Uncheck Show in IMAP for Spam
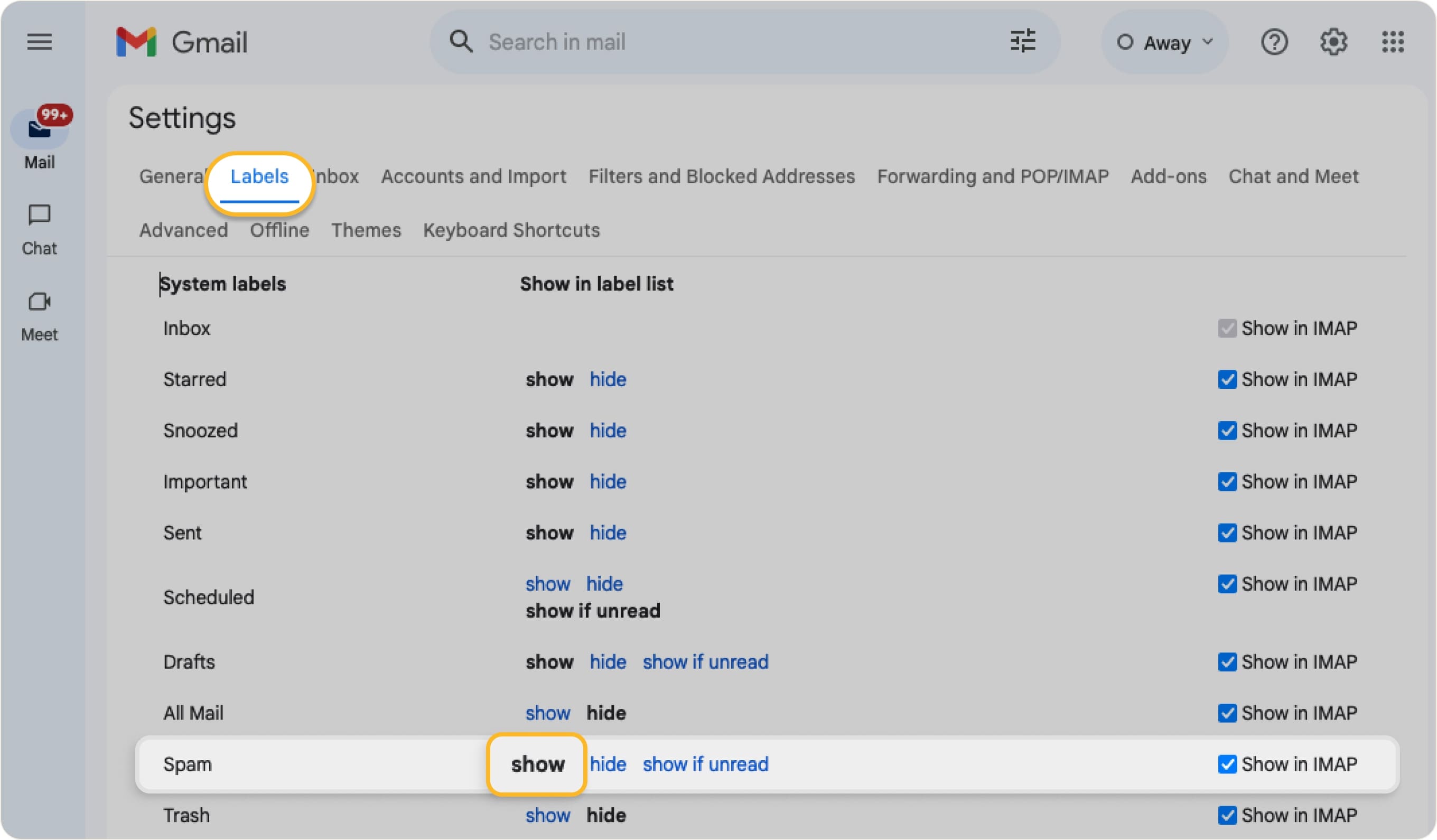1437x840 pixels. [x=1227, y=764]
